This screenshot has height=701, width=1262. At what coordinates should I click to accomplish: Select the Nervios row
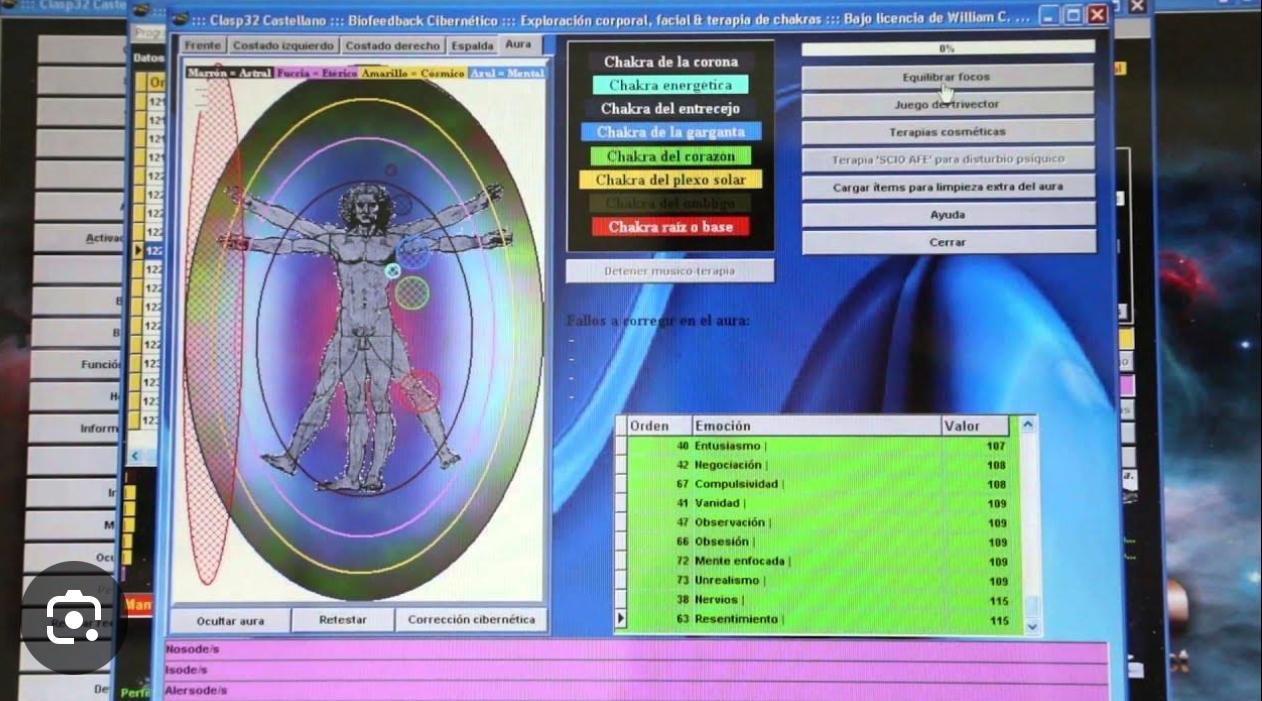(819, 600)
